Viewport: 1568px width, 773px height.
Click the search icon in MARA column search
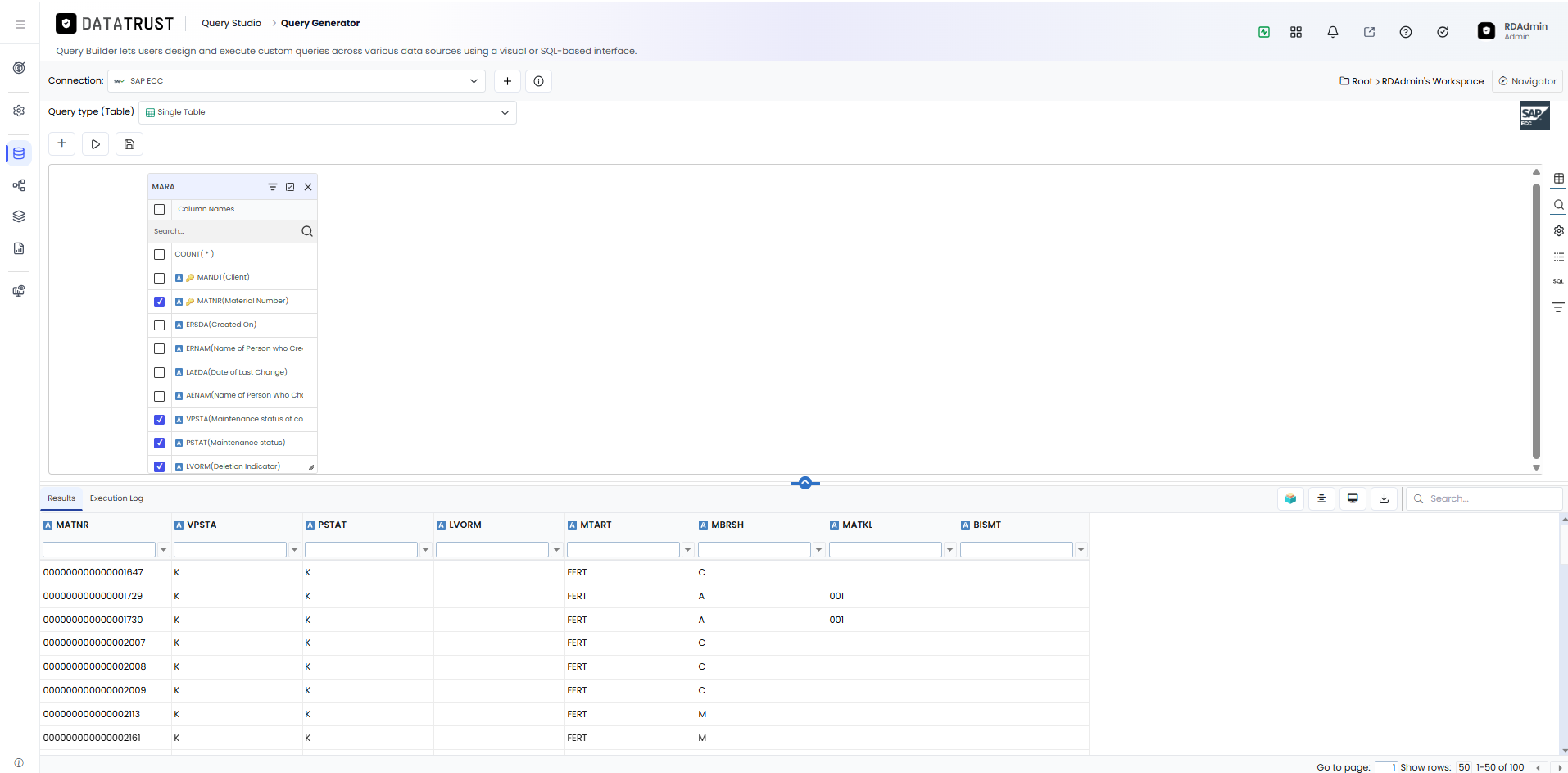pos(307,231)
